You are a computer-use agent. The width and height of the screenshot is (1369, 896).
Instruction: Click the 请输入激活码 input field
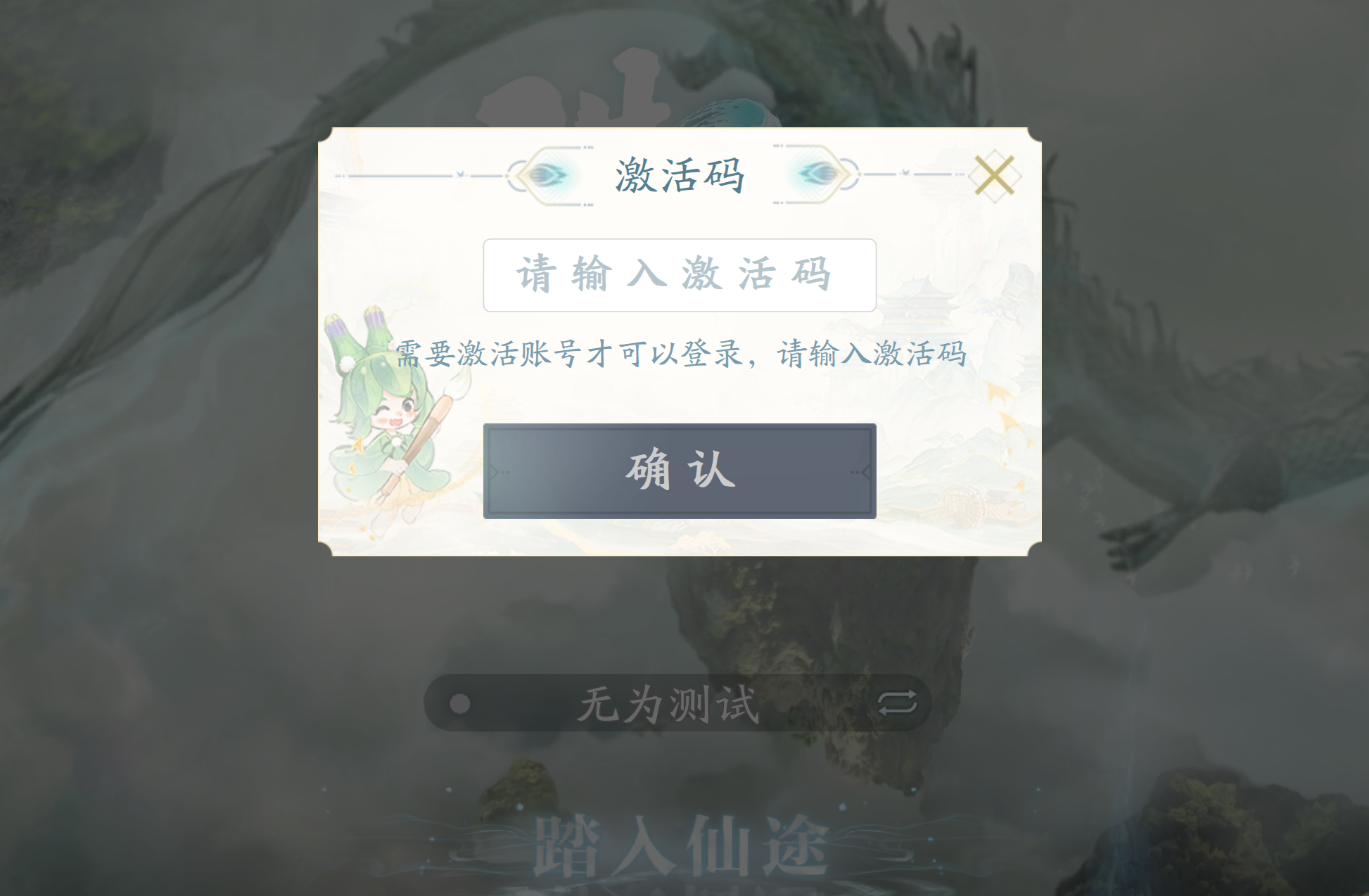point(680,275)
